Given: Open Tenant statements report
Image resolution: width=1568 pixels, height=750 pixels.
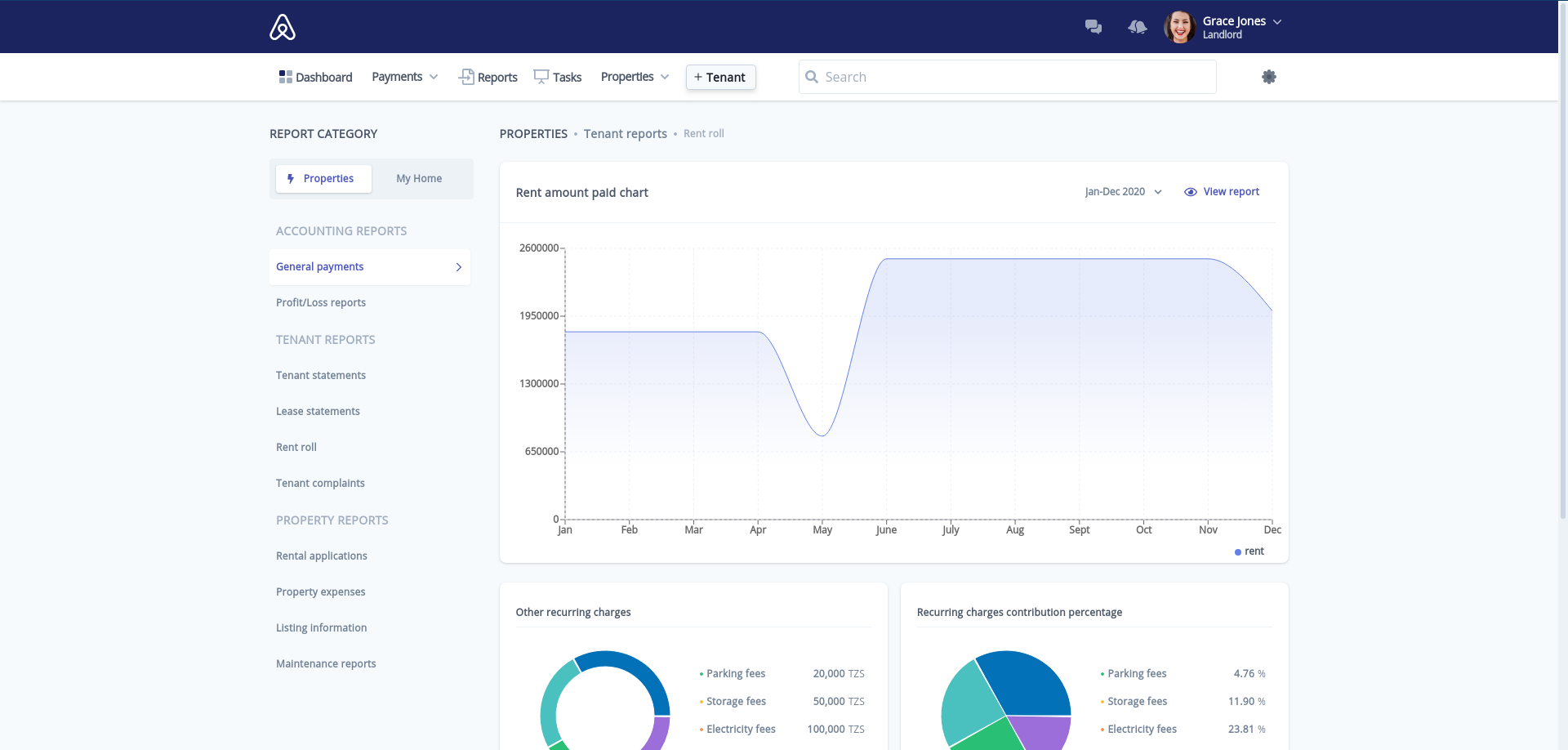Looking at the screenshot, I should pyautogui.click(x=321, y=375).
